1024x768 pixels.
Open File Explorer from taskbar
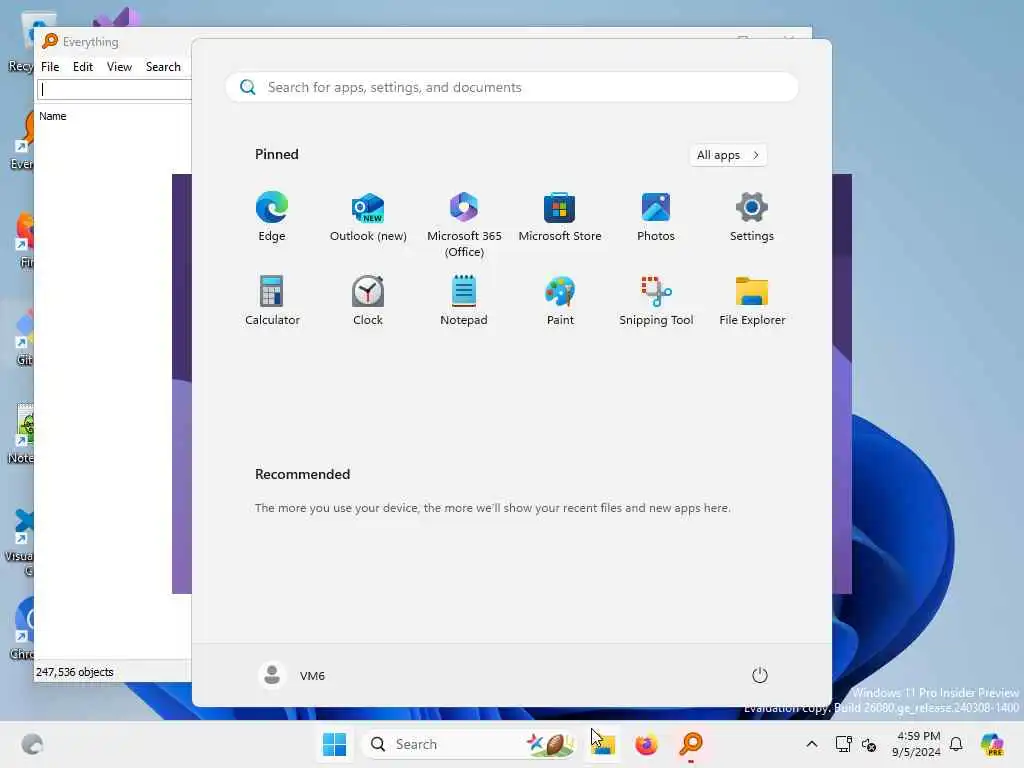[603, 744]
